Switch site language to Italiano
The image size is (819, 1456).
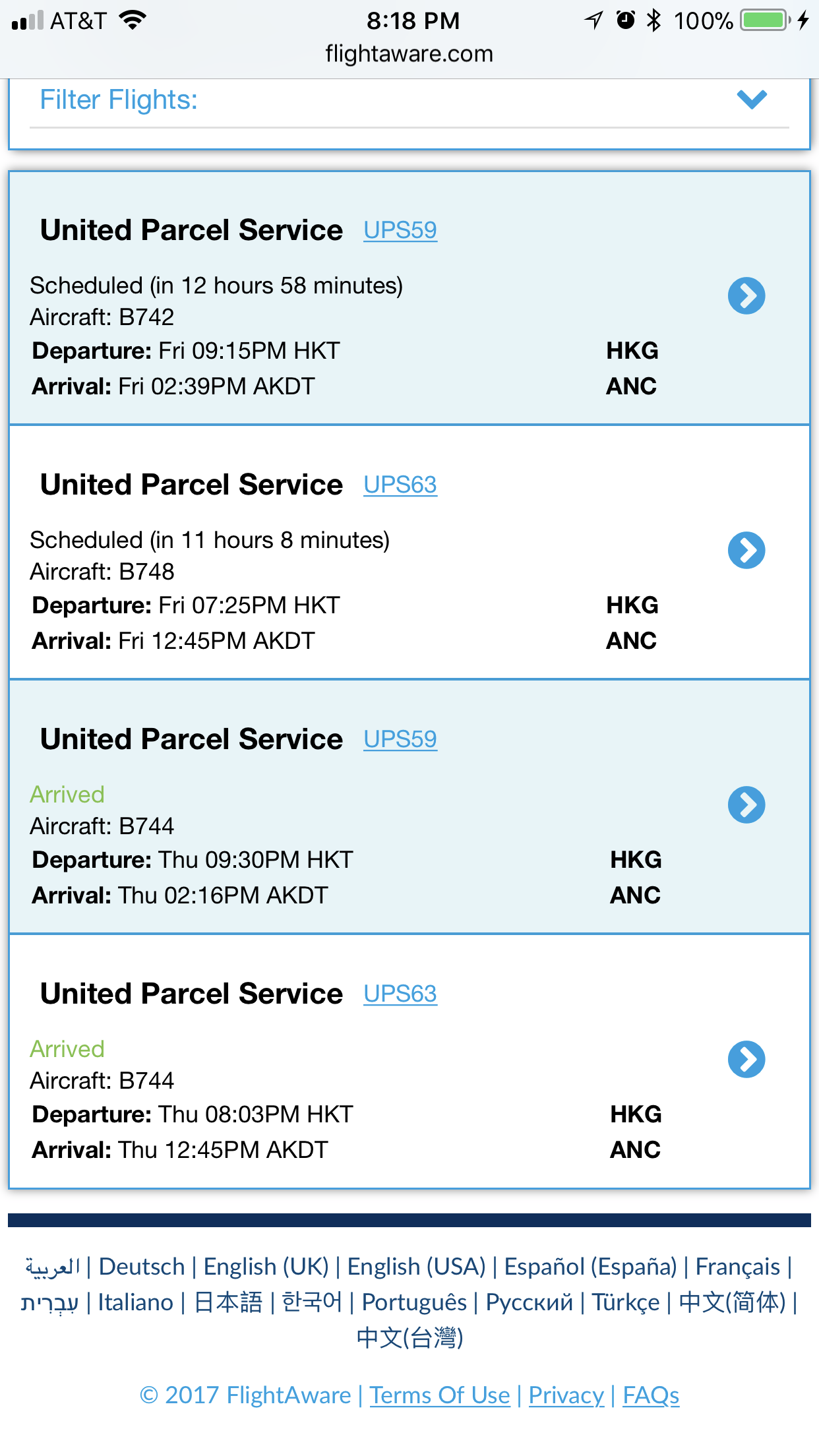pyautogui.click(x=135, y=1302)
